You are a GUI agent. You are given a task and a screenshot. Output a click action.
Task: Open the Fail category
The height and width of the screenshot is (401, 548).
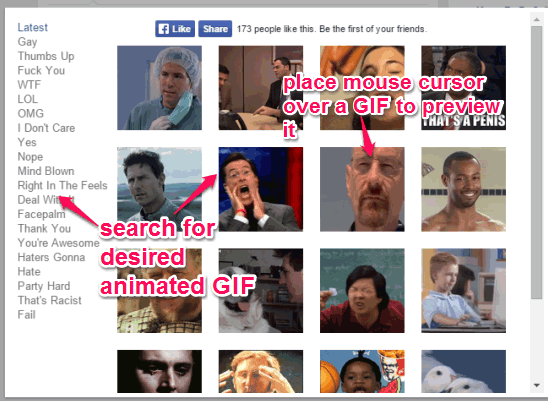click(x=27, y=315)
